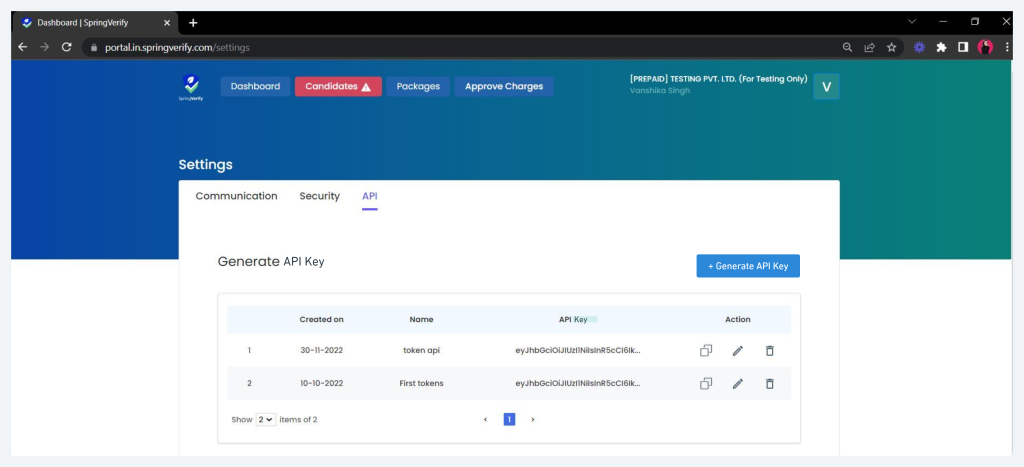The height and width of the screenshot is (467, 1024).
Task: Open the tab search chevron
Action: coord(912,22)
